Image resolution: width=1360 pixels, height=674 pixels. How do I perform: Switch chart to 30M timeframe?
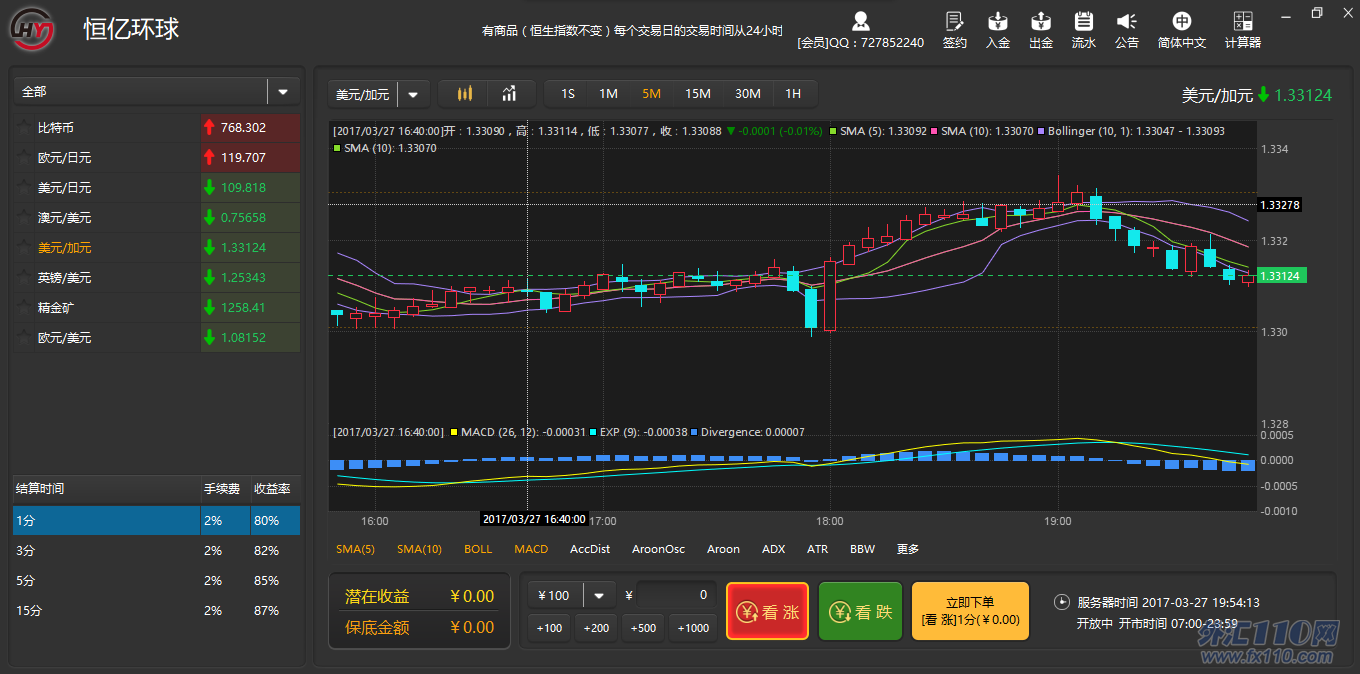tap(748, 94)
